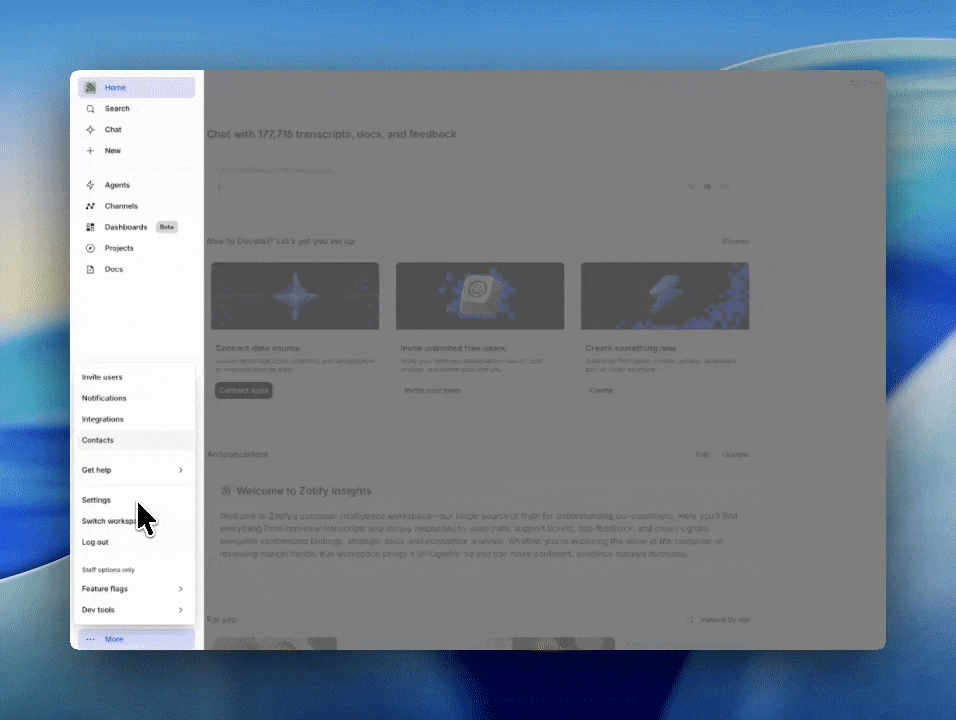The height and width of the screenshot is (720, 956).
Task: Choose Switch workspace option
Action: [x=134, y=521]
